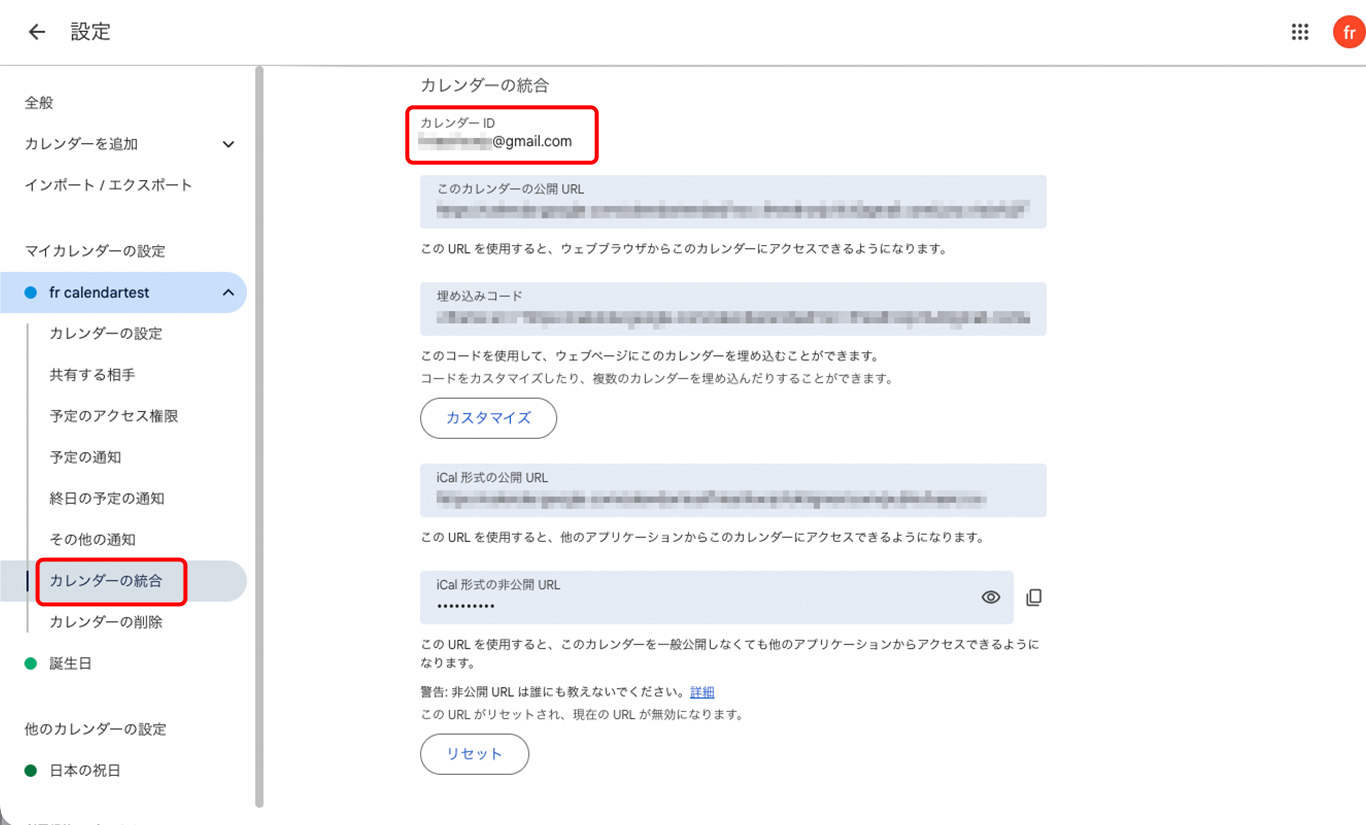Click the カスタマイズ button
Image resolution: width=1366 pixels, height=825 pixels.
[488, 418]
